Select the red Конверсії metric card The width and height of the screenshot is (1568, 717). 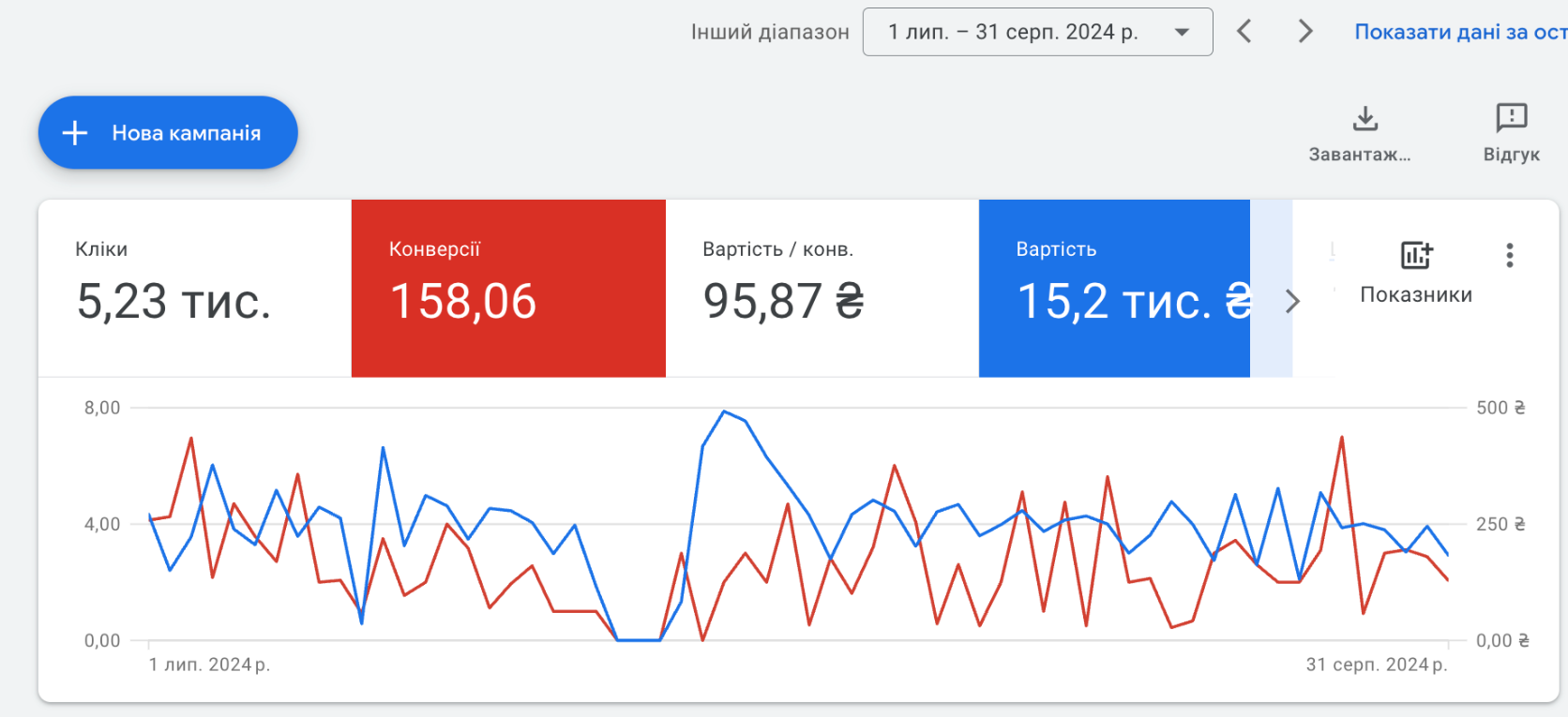508,288
